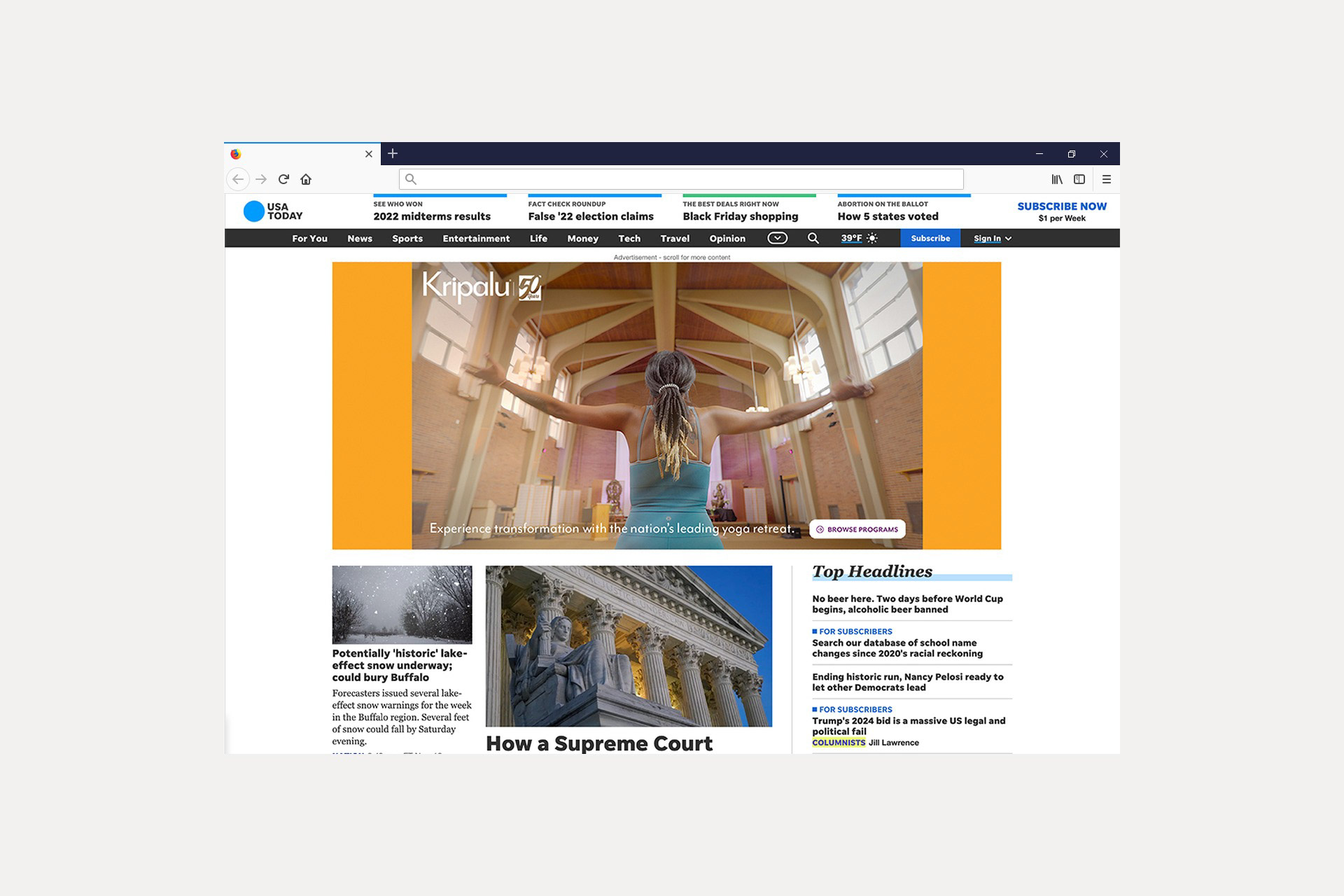This screenshot has width=1344, height=896.
Task: Click the COLUMNISTS tag
Action: [x=839, y=743]
